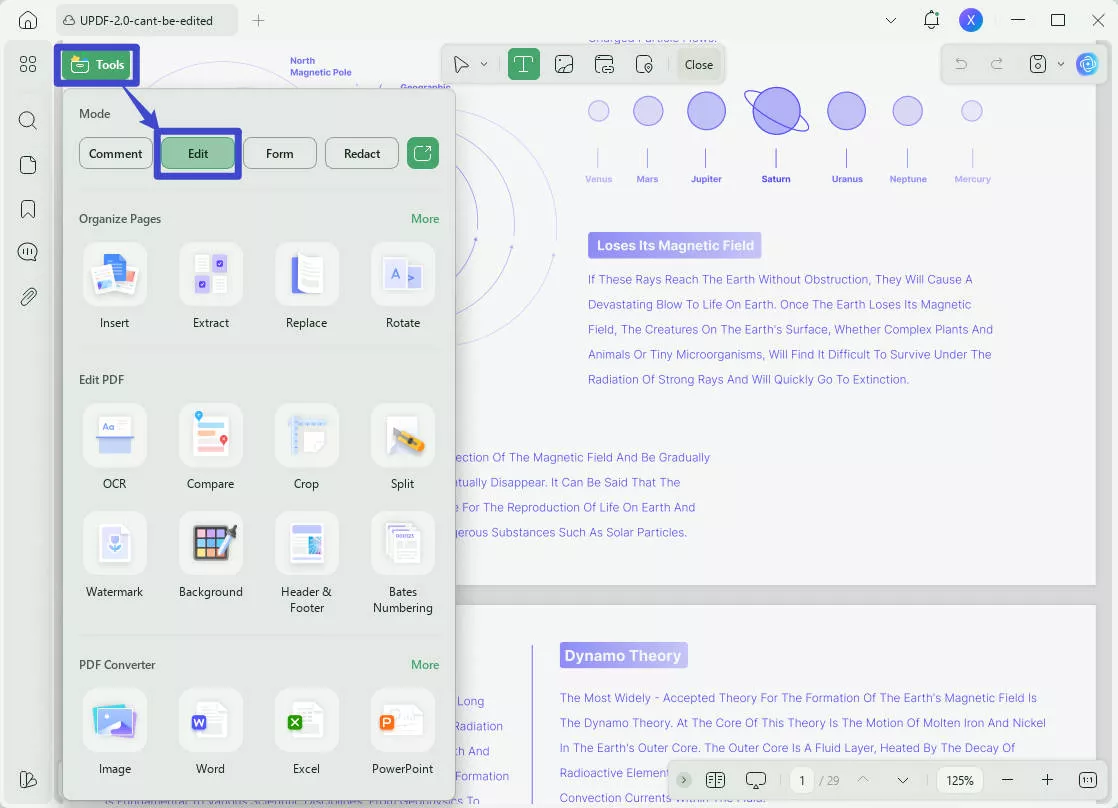
Task: Open More link for Organize Pages
Action: coord(425,219)
